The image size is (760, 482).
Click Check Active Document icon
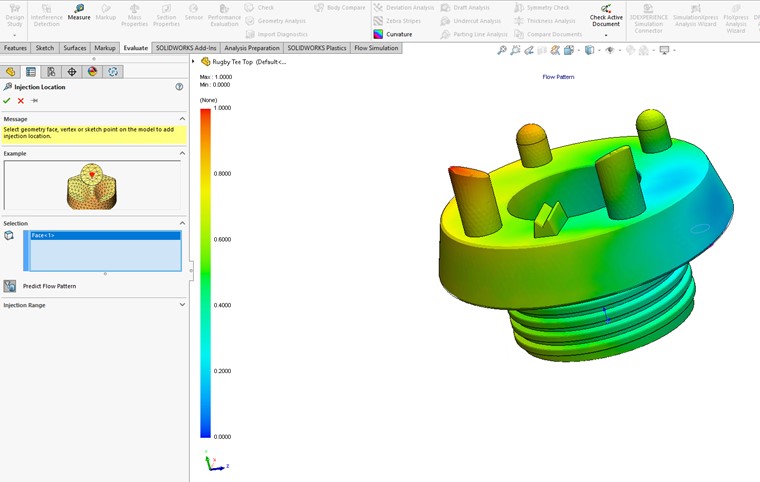(605, 14)
